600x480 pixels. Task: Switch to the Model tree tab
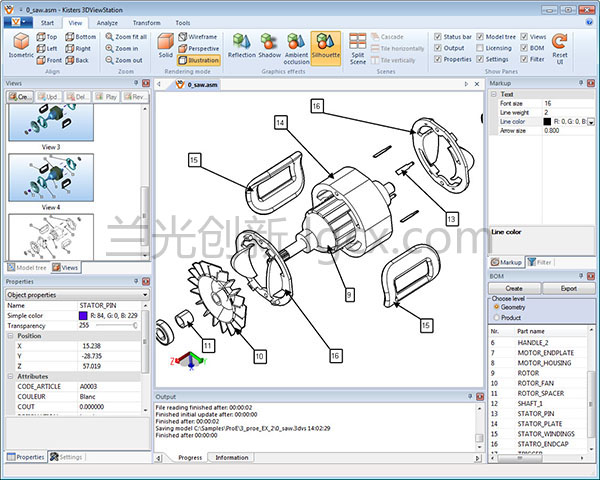coord(29,268)
